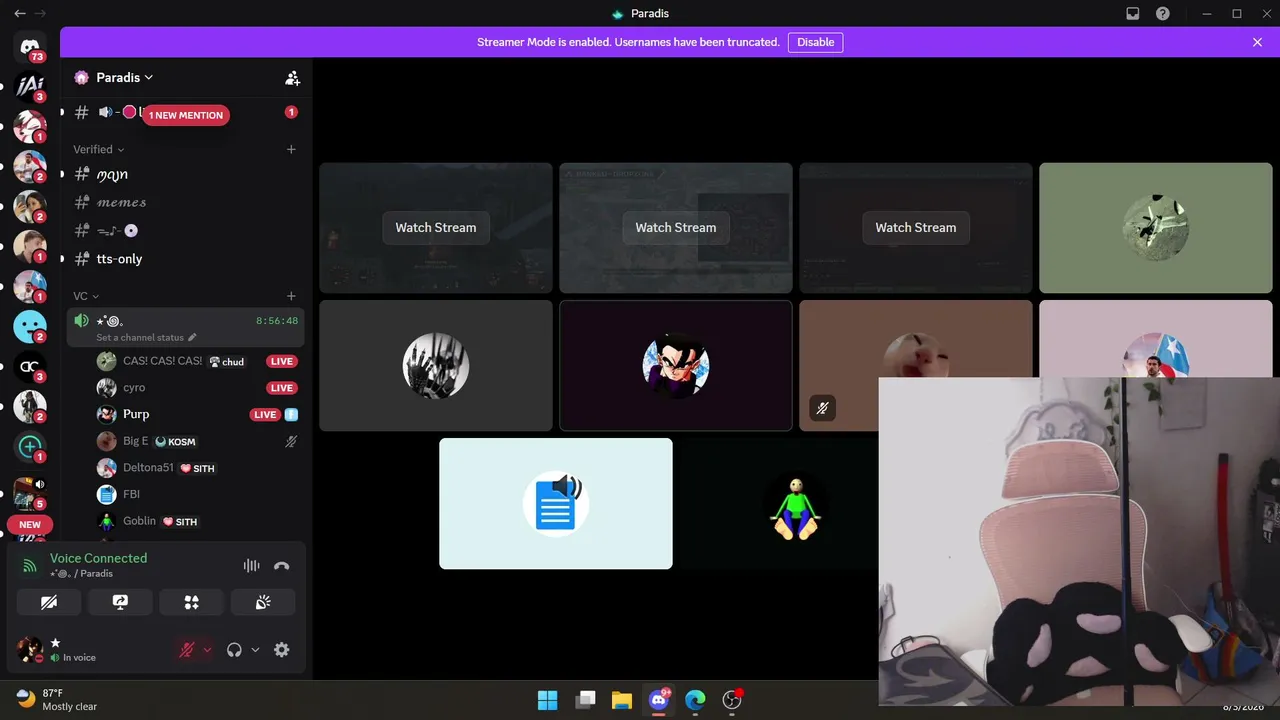This screenshot has height=720, width=1280.
Task: Open User Settings gear icon
Action: tap(282, 650)
